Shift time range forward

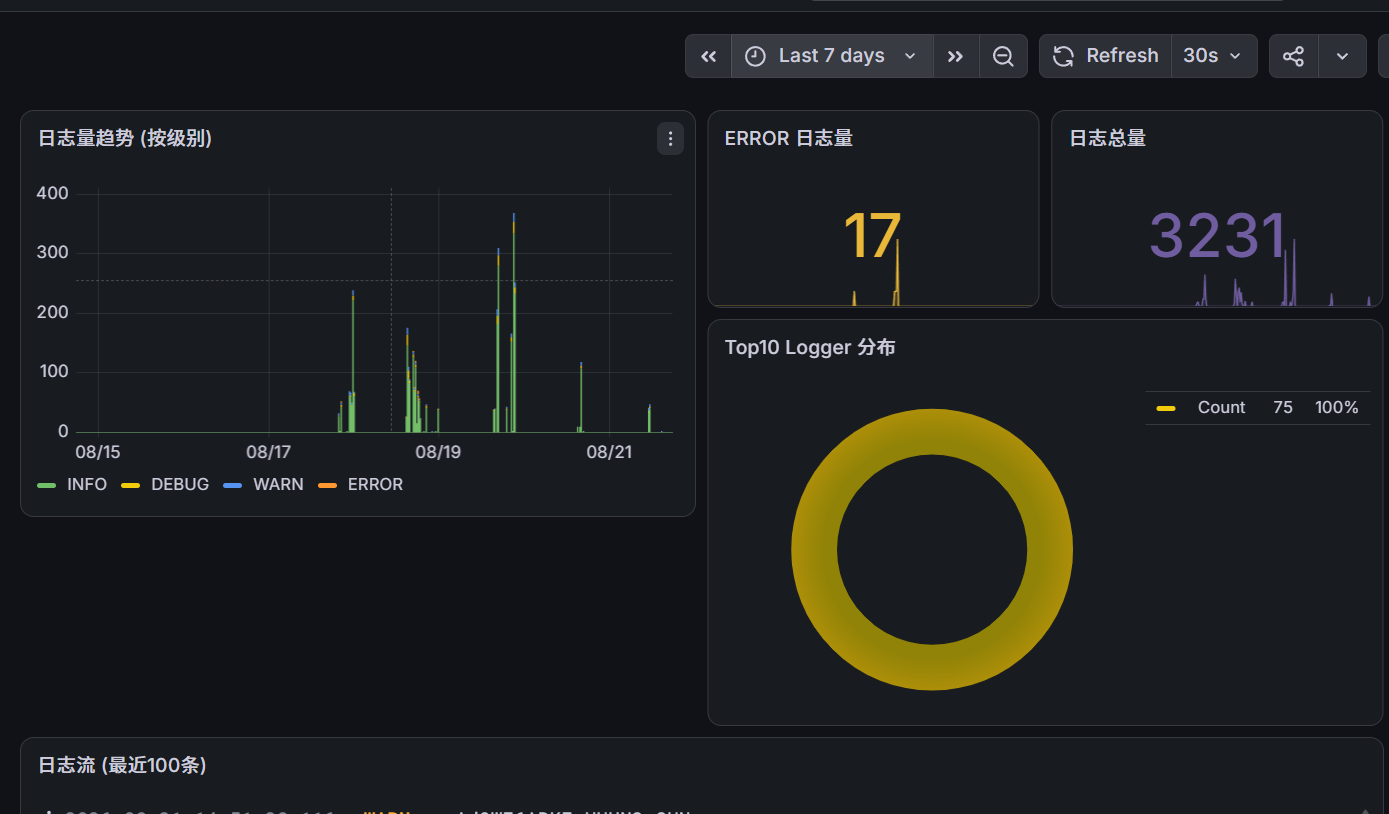[956, 56]
